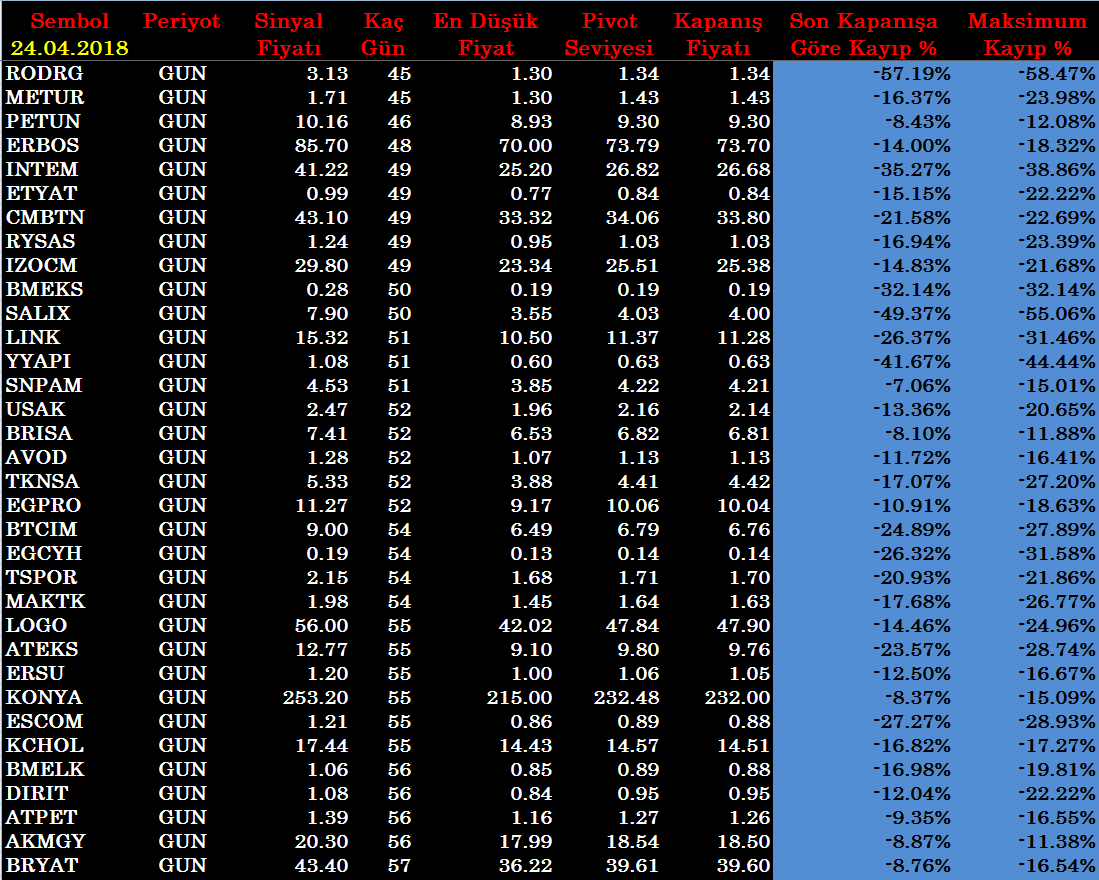
Task: Click ERBOS signal price 85.70
Action: (x=322, y=146)
